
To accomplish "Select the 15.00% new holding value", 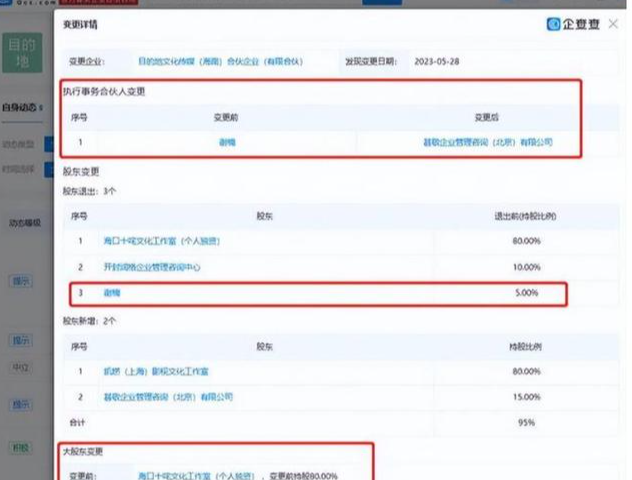I will click(x=526, y=397).
